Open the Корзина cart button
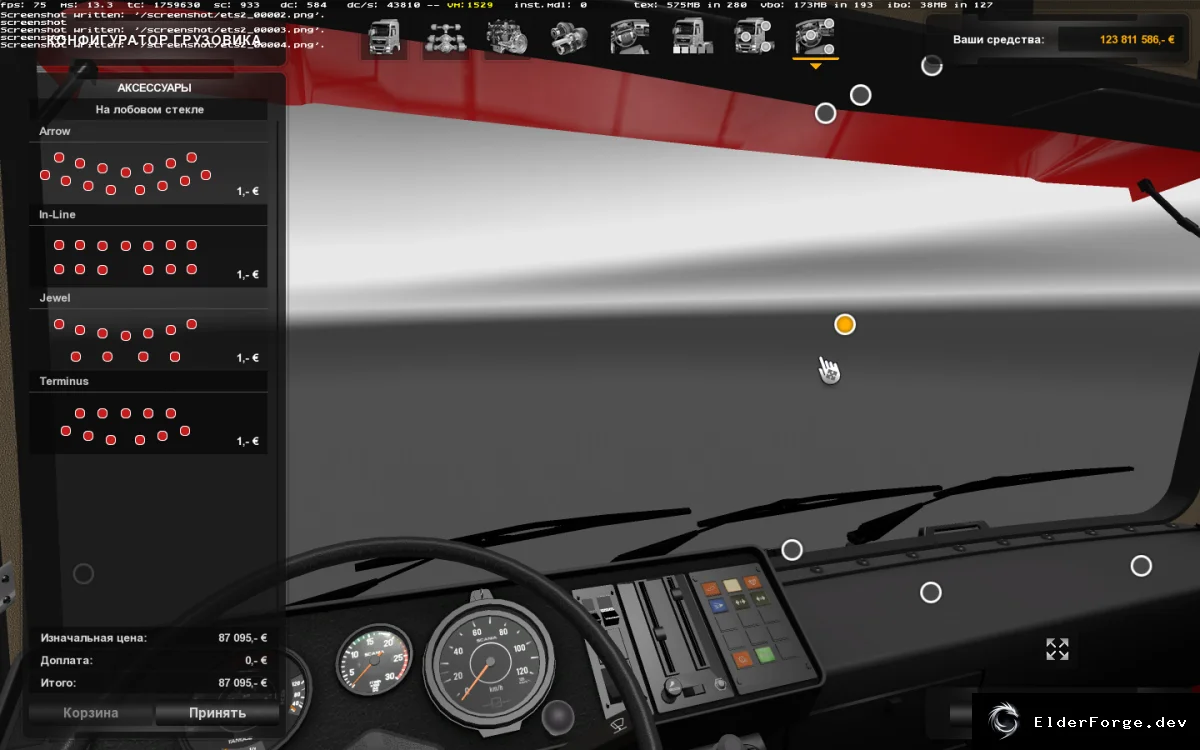The width and height of the screenshot is (1200, 750). pos(91,713)
